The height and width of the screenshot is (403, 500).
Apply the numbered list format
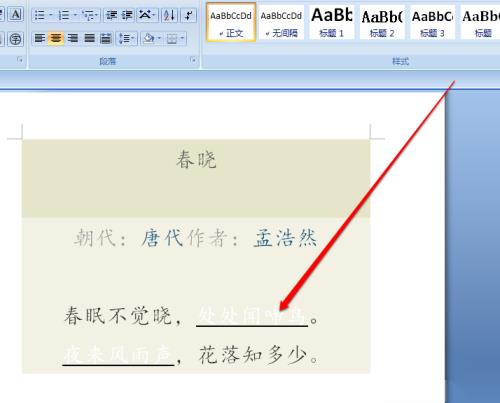click(x=64, y=15)
